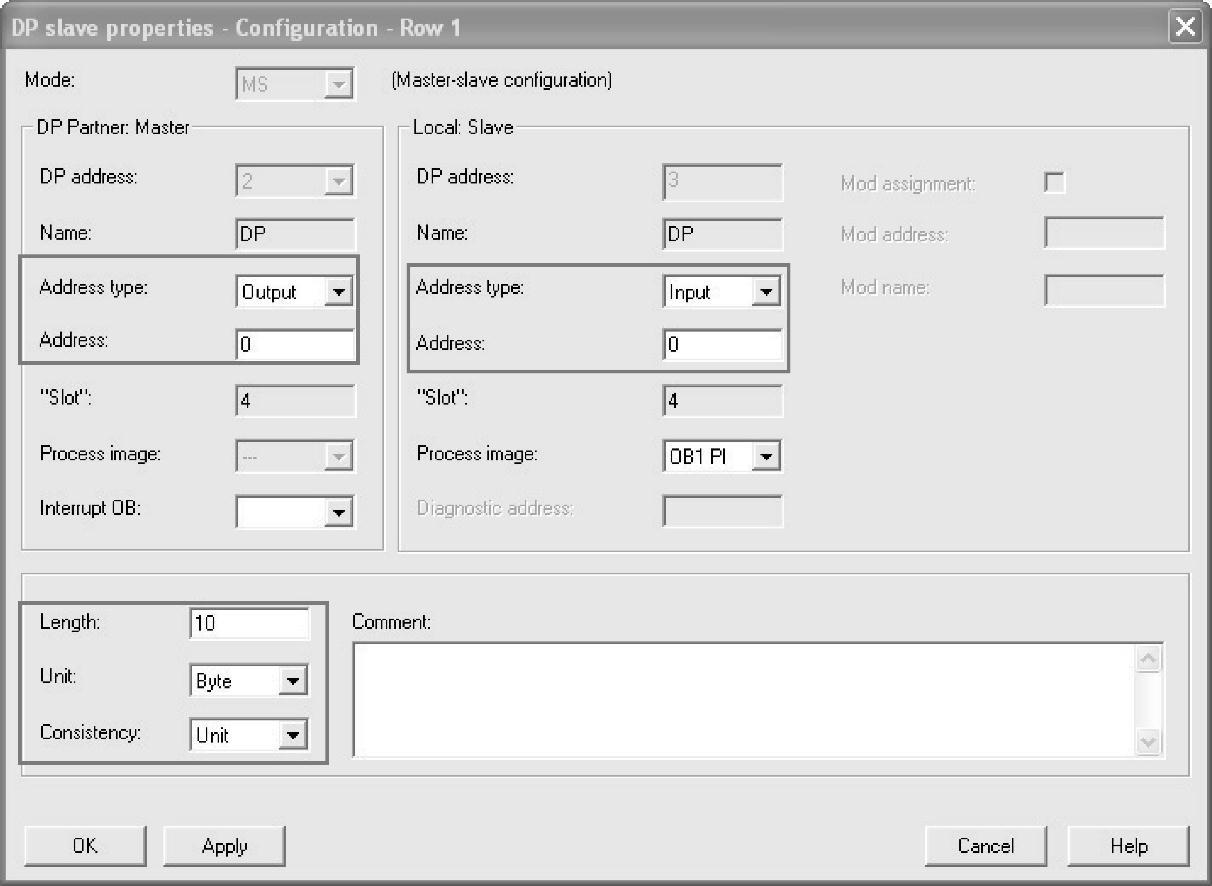Open the Interrupt OB dropdown

click(340, 512)
